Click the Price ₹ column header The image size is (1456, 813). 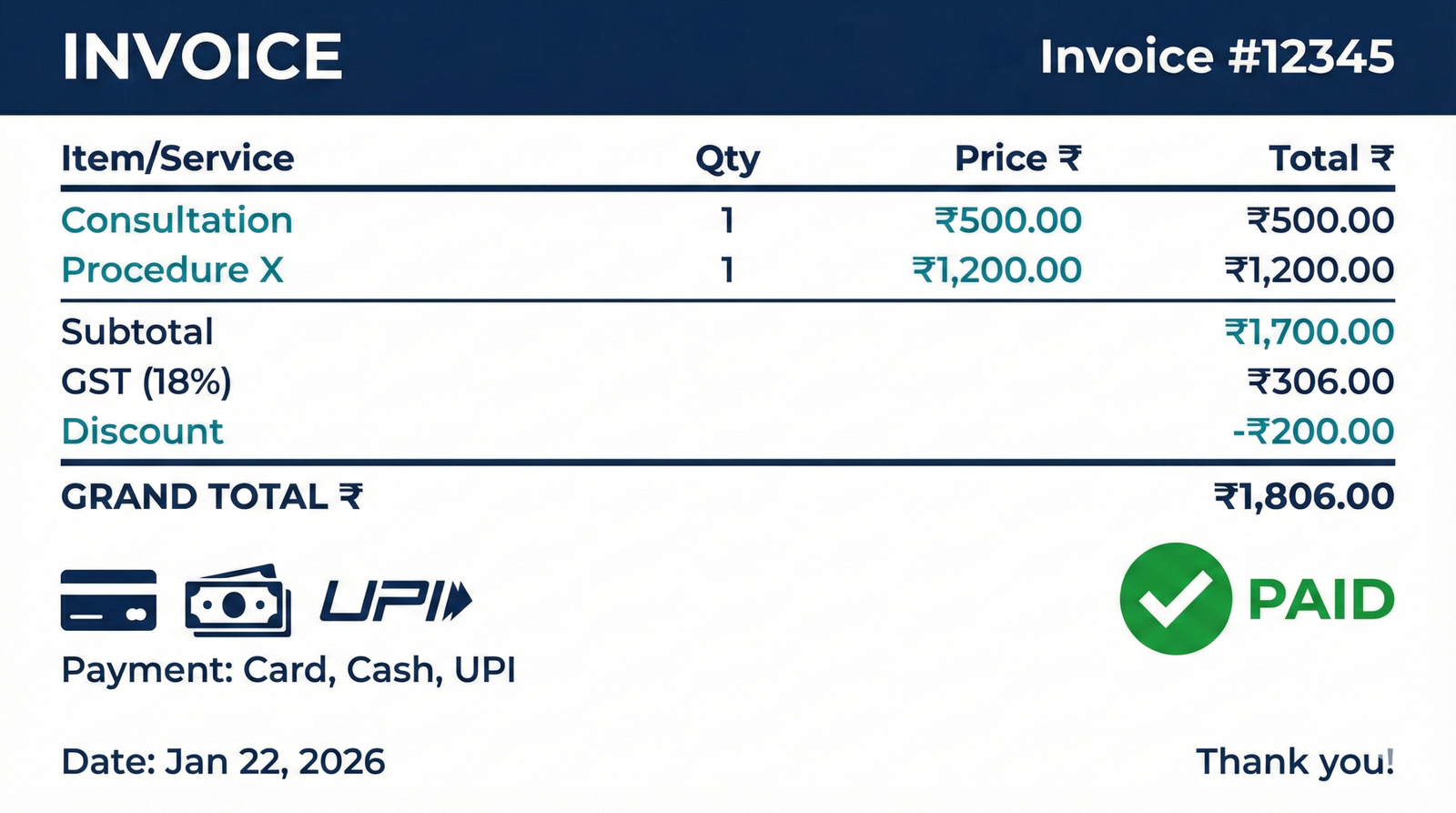click(1017, 158)
